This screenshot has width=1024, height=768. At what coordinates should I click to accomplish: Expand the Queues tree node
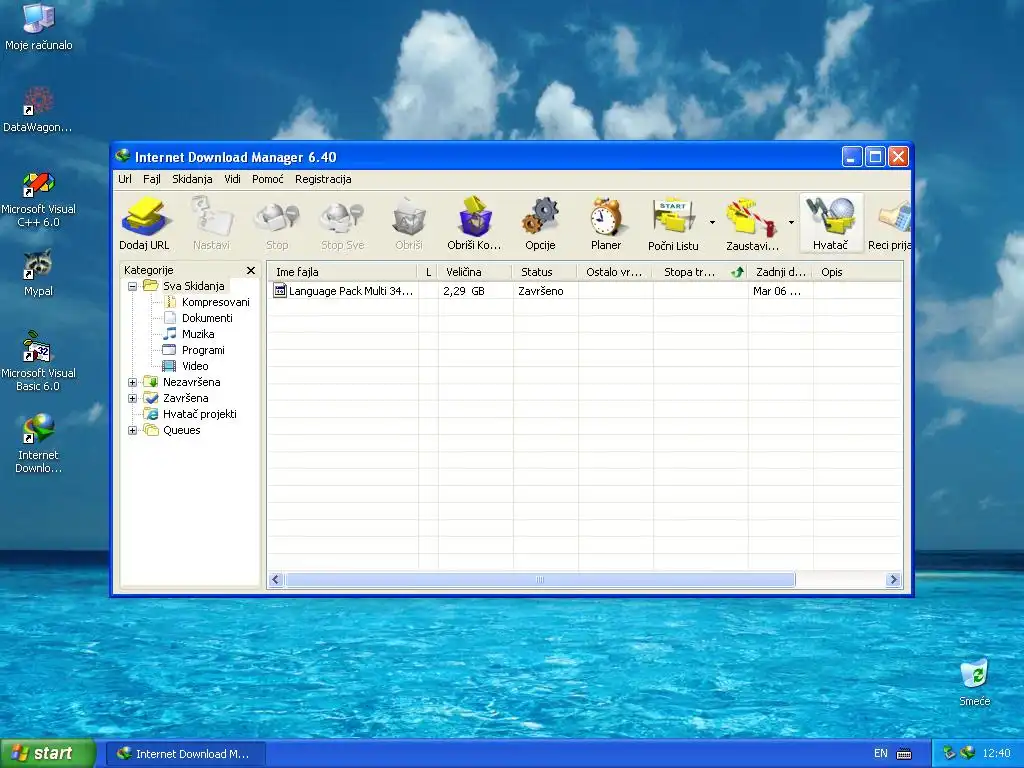click(133, 430)
